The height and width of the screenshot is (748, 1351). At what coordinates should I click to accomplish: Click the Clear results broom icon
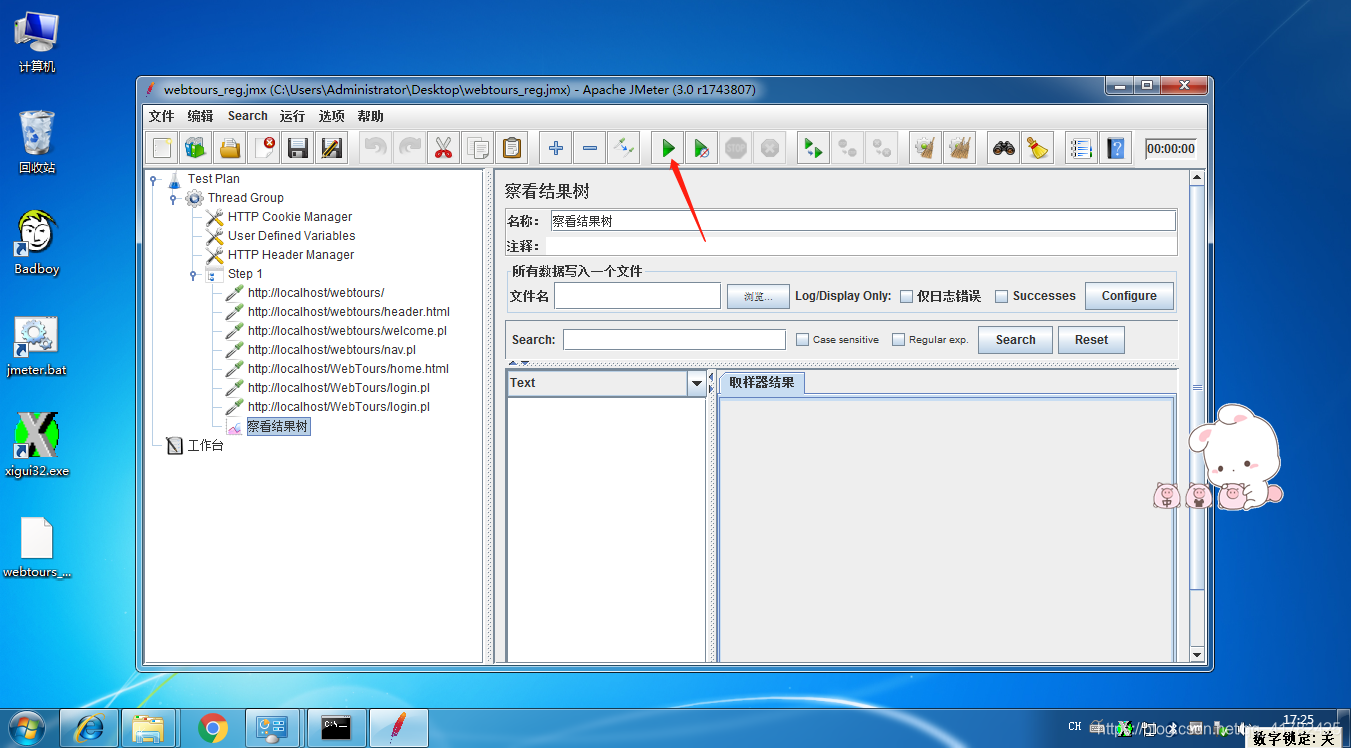(x=926, y=149)
